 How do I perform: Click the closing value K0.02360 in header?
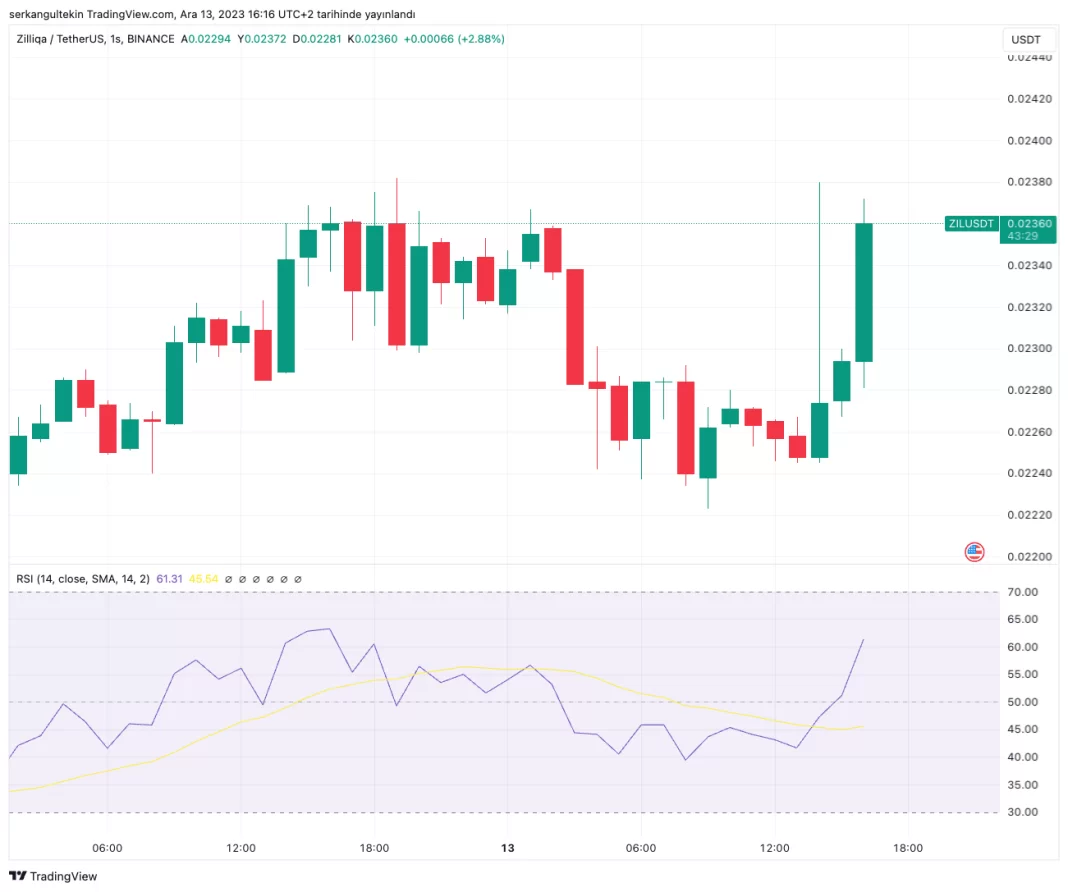[x=373, y=39]
